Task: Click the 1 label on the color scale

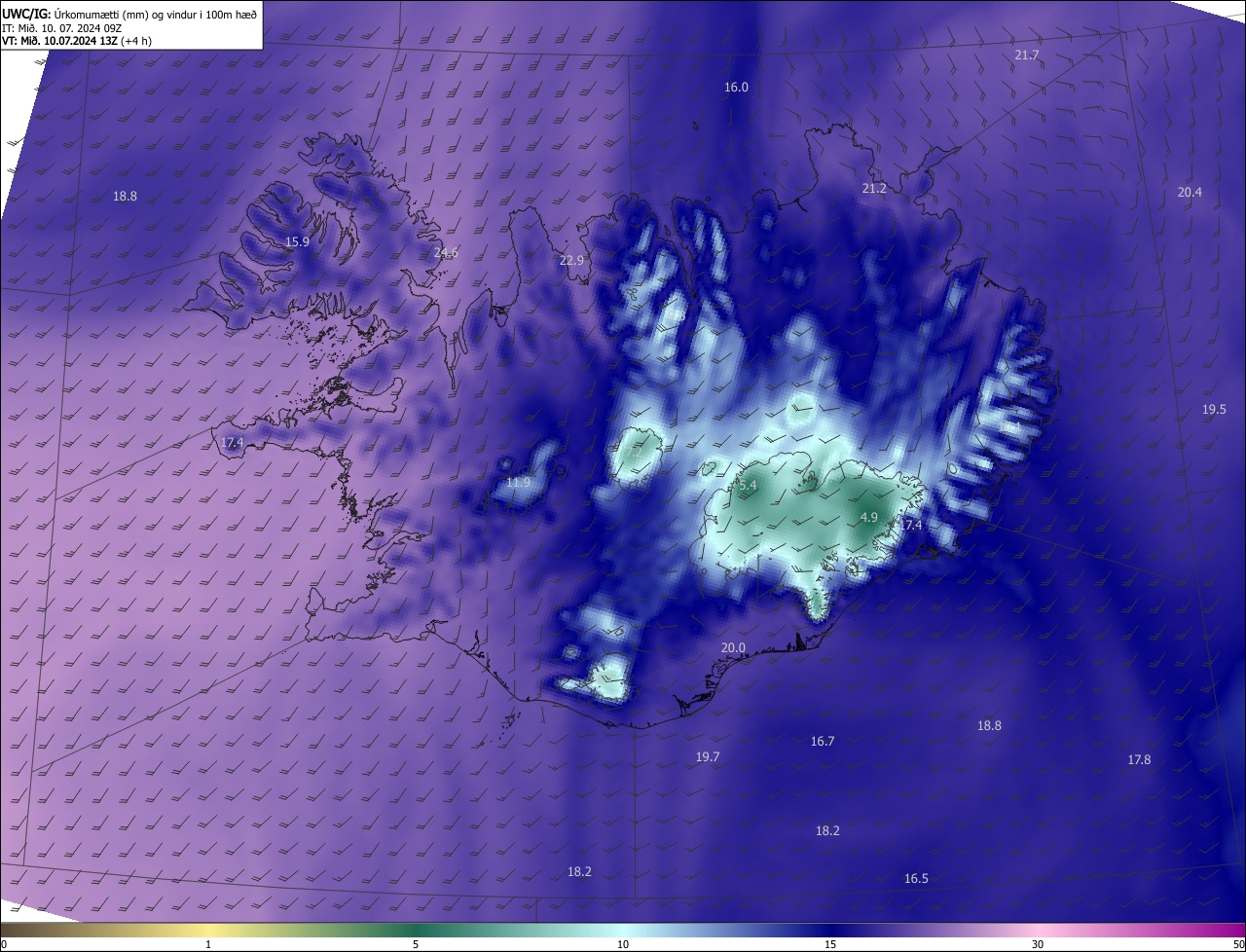Action: tap(208, 944)
